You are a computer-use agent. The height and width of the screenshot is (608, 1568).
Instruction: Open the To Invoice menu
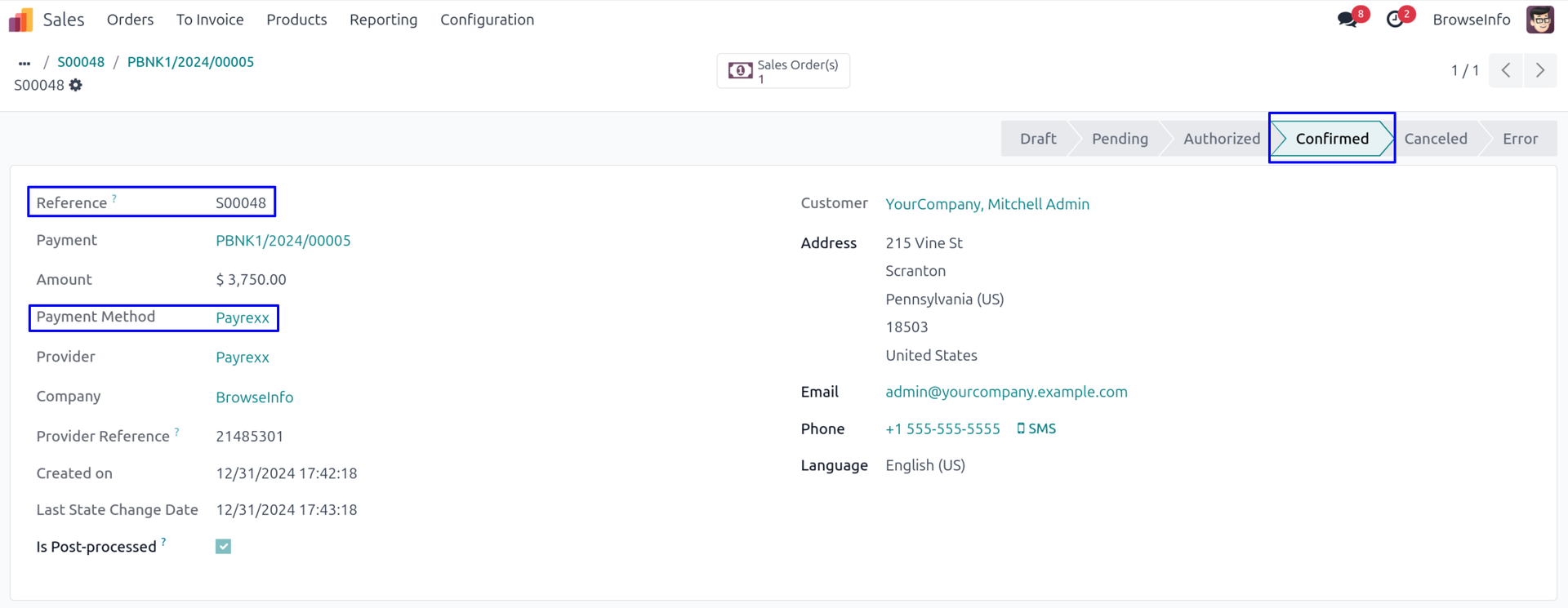(210, 20)
